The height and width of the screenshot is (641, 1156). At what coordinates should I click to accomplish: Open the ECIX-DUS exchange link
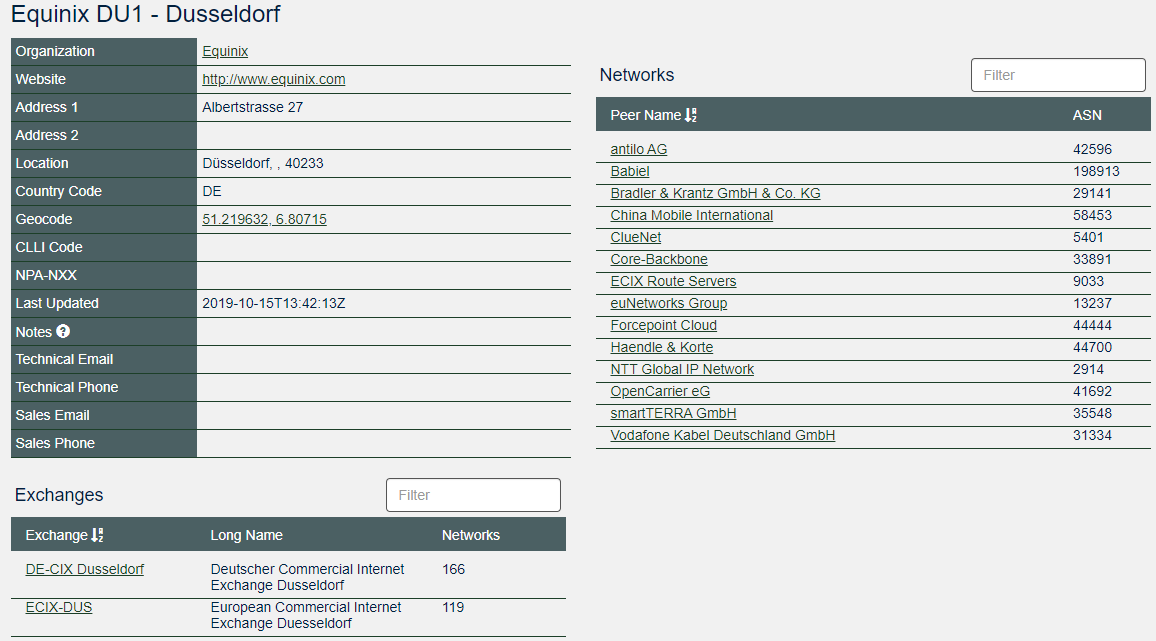coord(59,608)
